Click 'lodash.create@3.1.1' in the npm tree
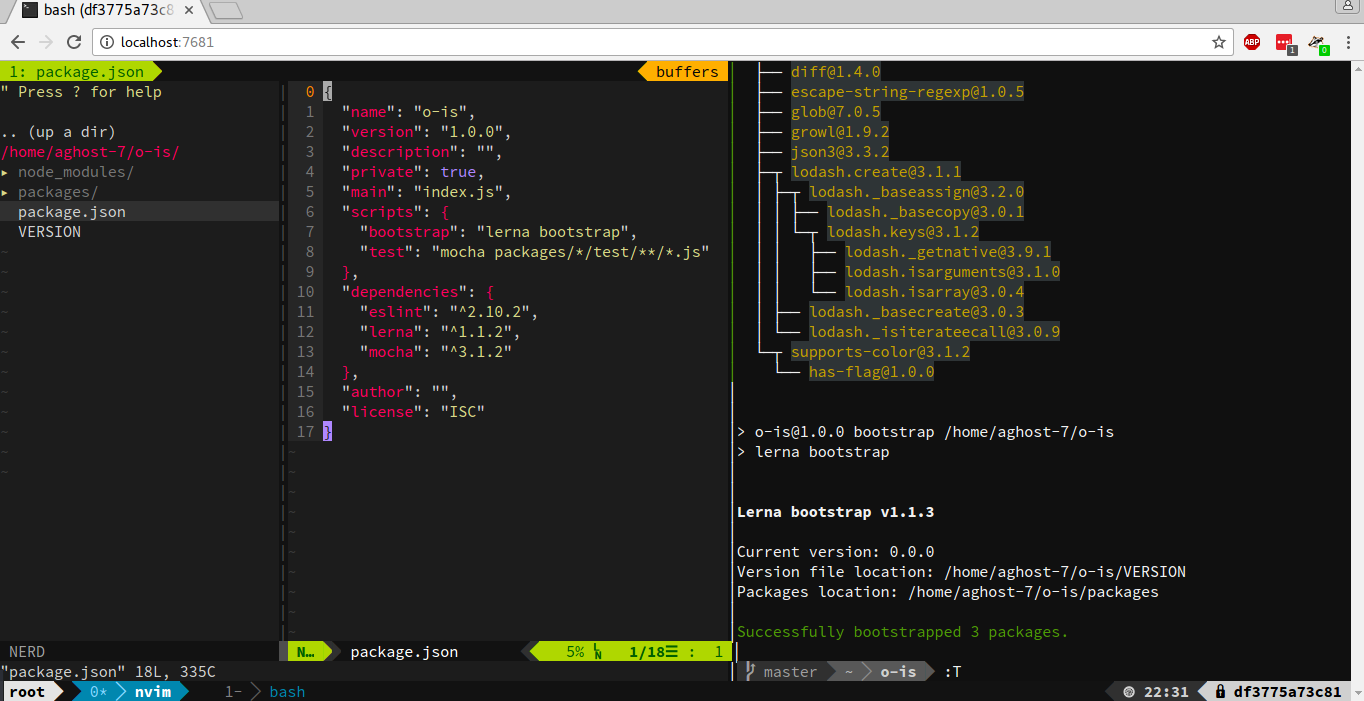1364x701 pixels. point(876,172)
